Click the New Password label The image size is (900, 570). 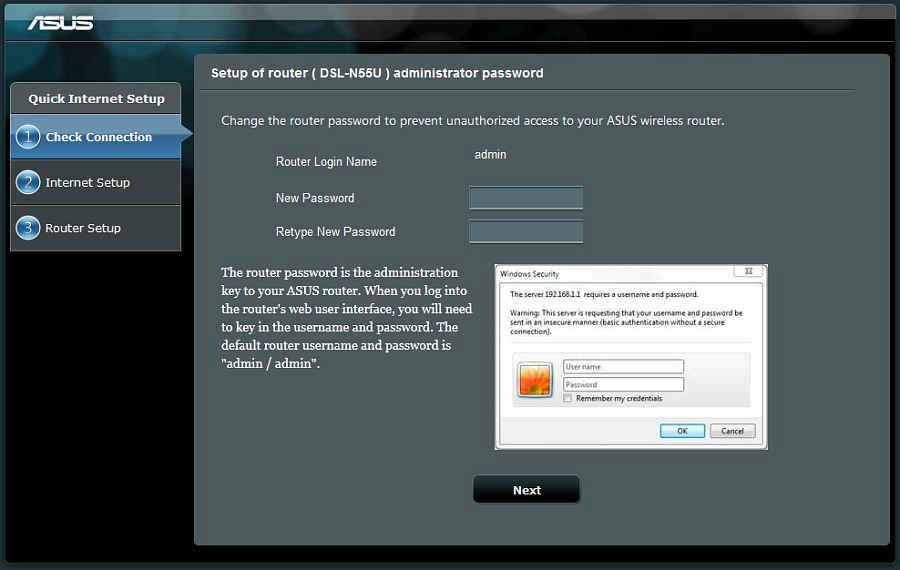pos(315,198)
